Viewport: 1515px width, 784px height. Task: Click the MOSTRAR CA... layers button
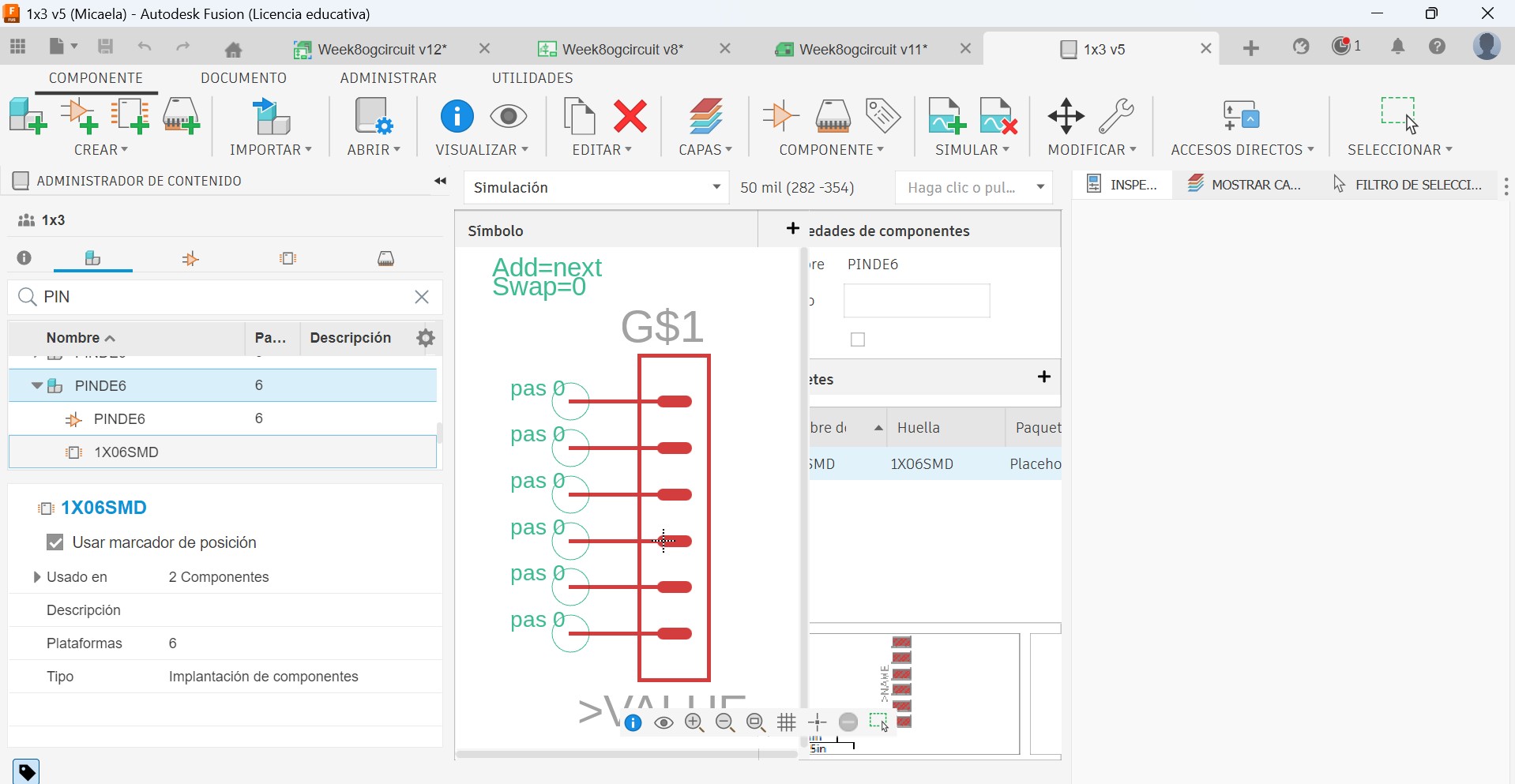tap(1245, 185)
